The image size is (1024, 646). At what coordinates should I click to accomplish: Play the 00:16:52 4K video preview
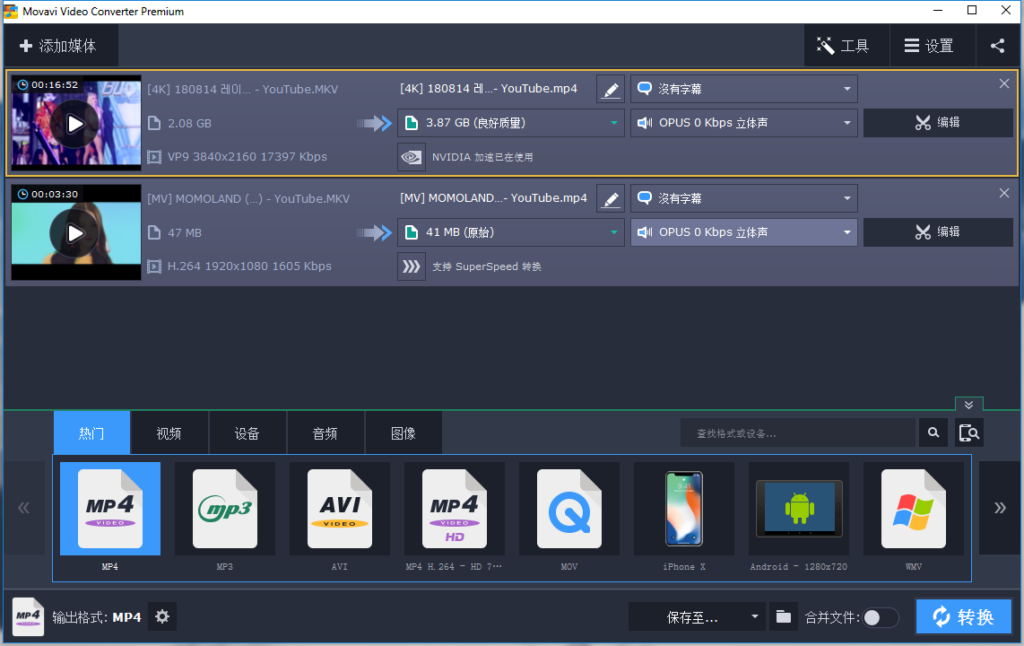75,123
